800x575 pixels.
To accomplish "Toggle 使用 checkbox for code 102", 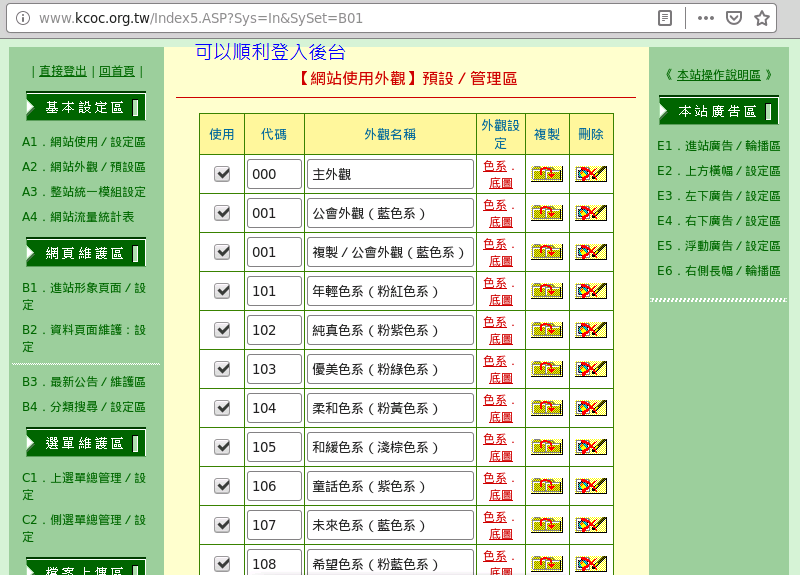I will (222, 330).
